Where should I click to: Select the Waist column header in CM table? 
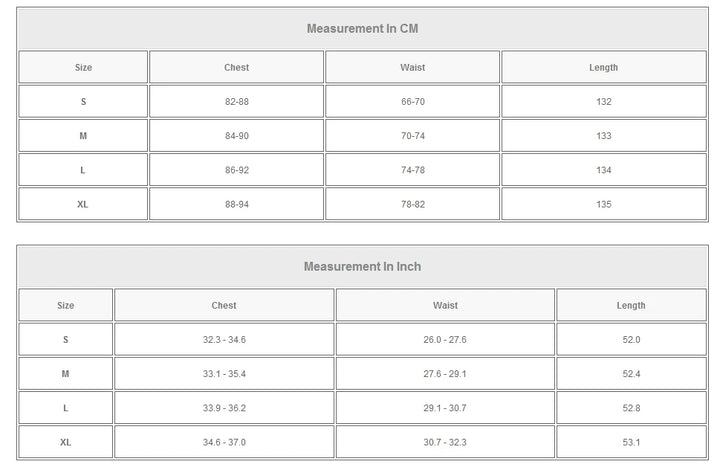click(413, 68)
